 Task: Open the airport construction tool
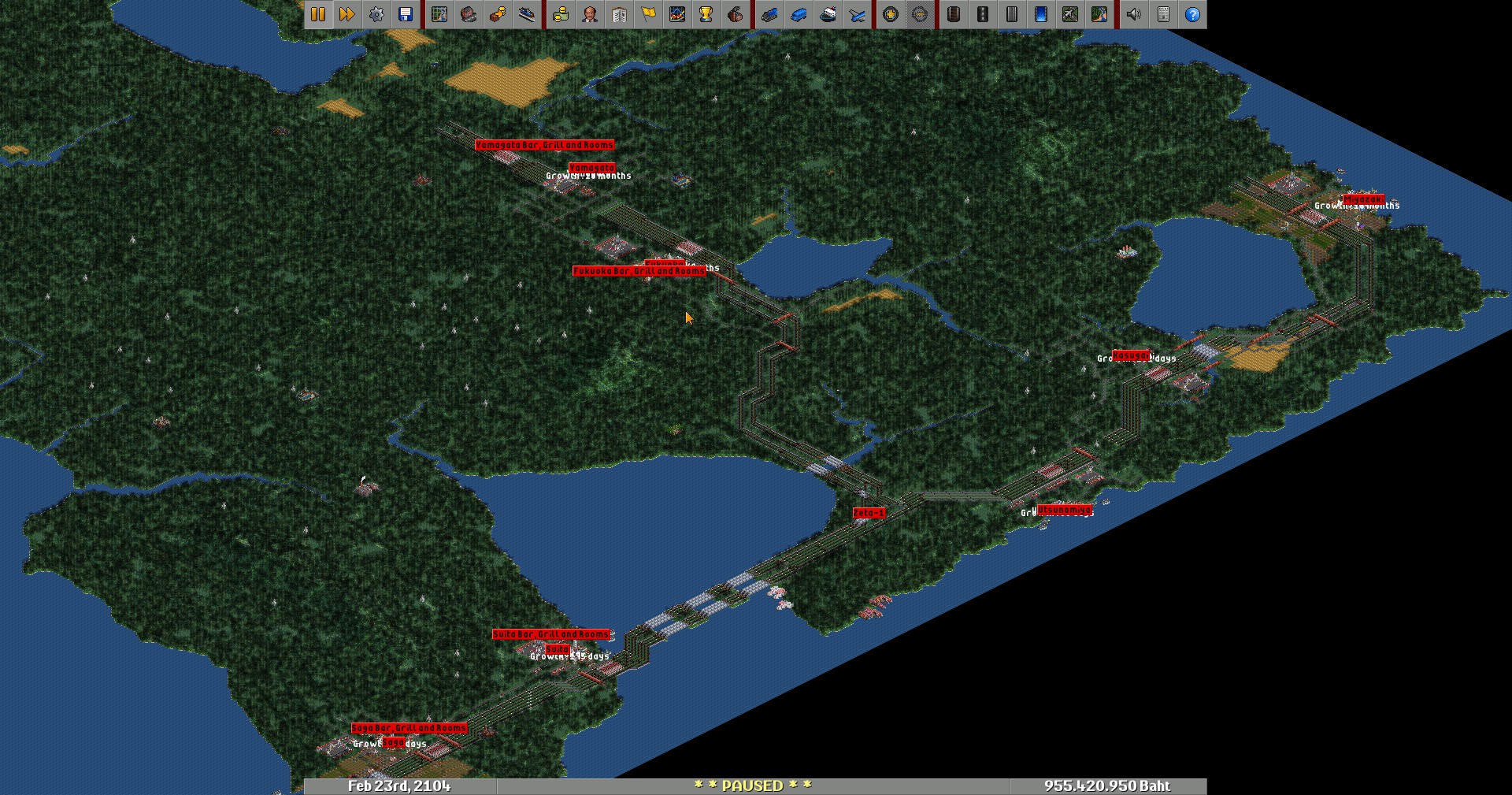pos(1070,14)
